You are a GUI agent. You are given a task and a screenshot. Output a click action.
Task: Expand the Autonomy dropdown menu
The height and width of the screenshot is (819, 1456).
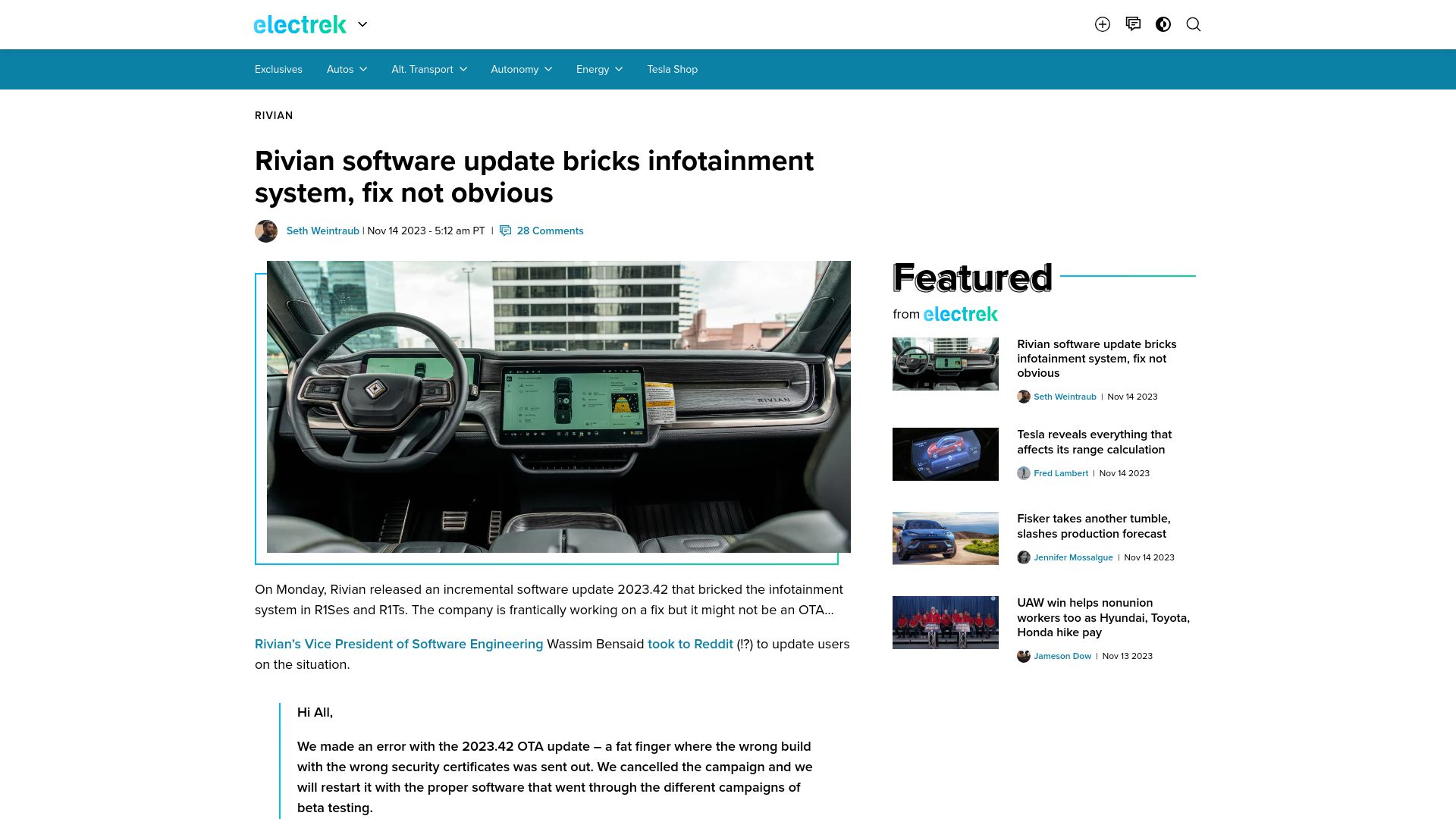click(521, 69)
